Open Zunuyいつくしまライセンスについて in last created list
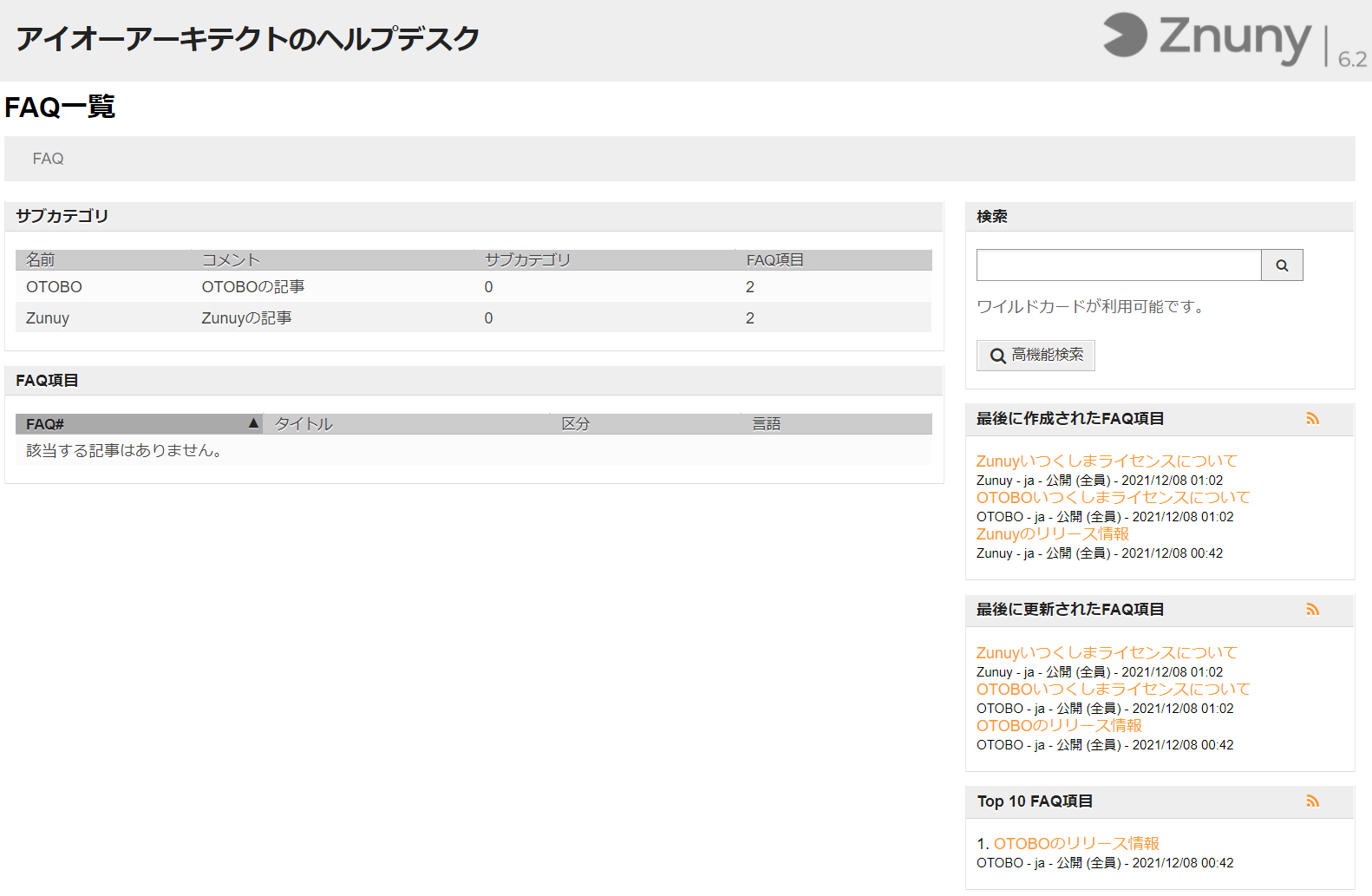 [1107, 461]
